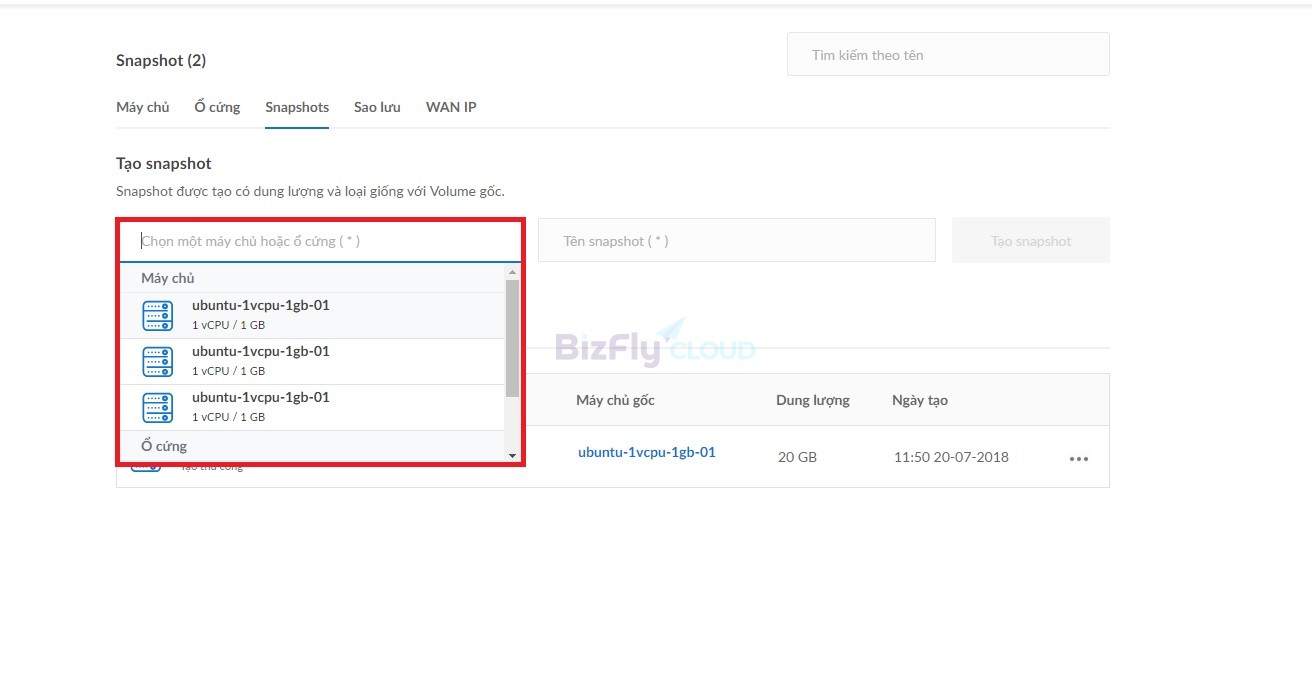Viewport: 1312px width, 685px height.
Task: Focus the Chọn một máy chủ hoặc ổ cứng field
Action: pyautogui.click(x=320, y=241)
